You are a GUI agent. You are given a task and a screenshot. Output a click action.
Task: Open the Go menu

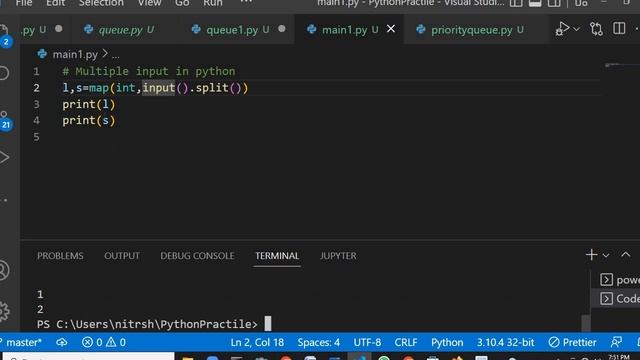182,3
